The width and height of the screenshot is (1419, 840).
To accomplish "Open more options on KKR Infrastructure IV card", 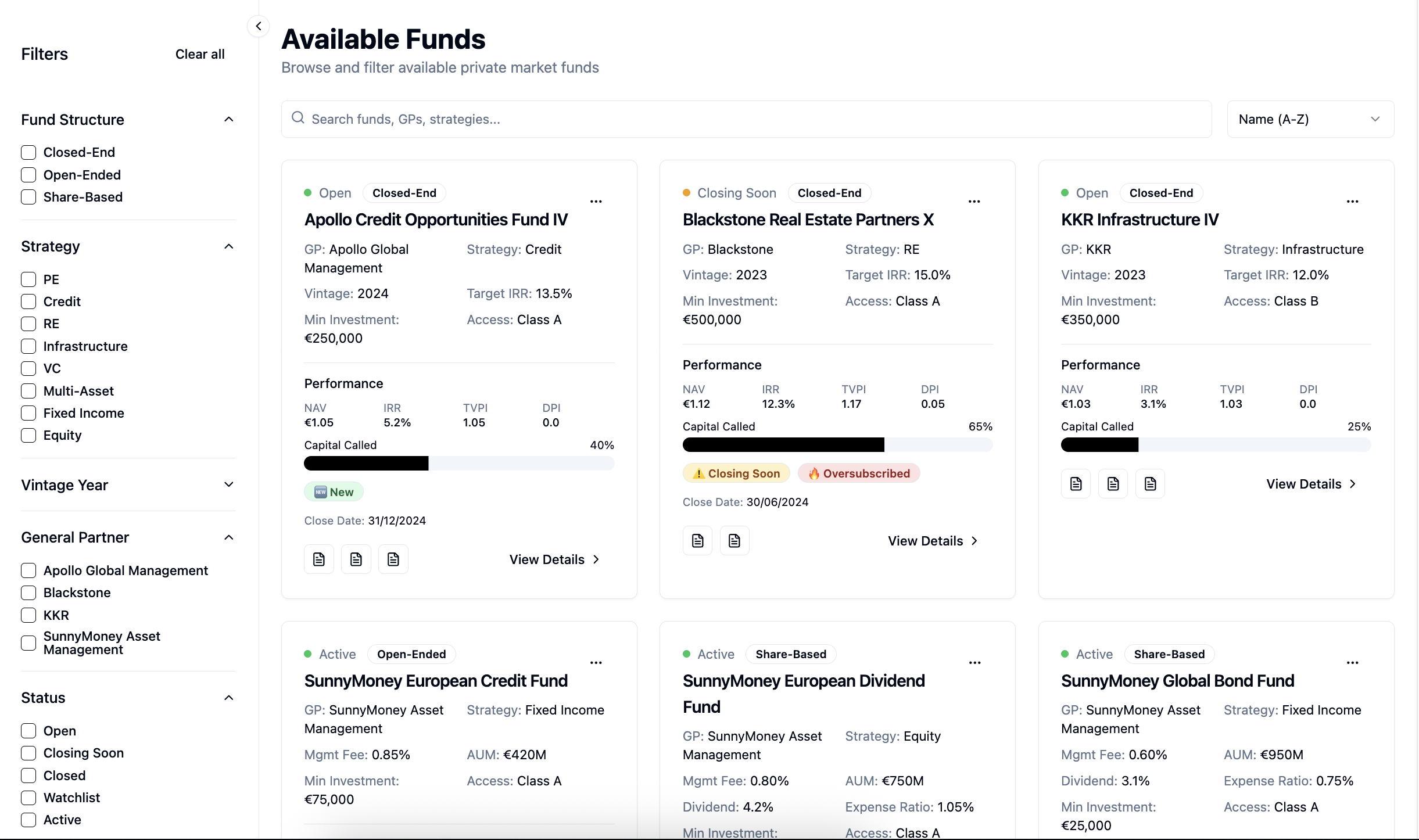I will [x=1352, y=202].
